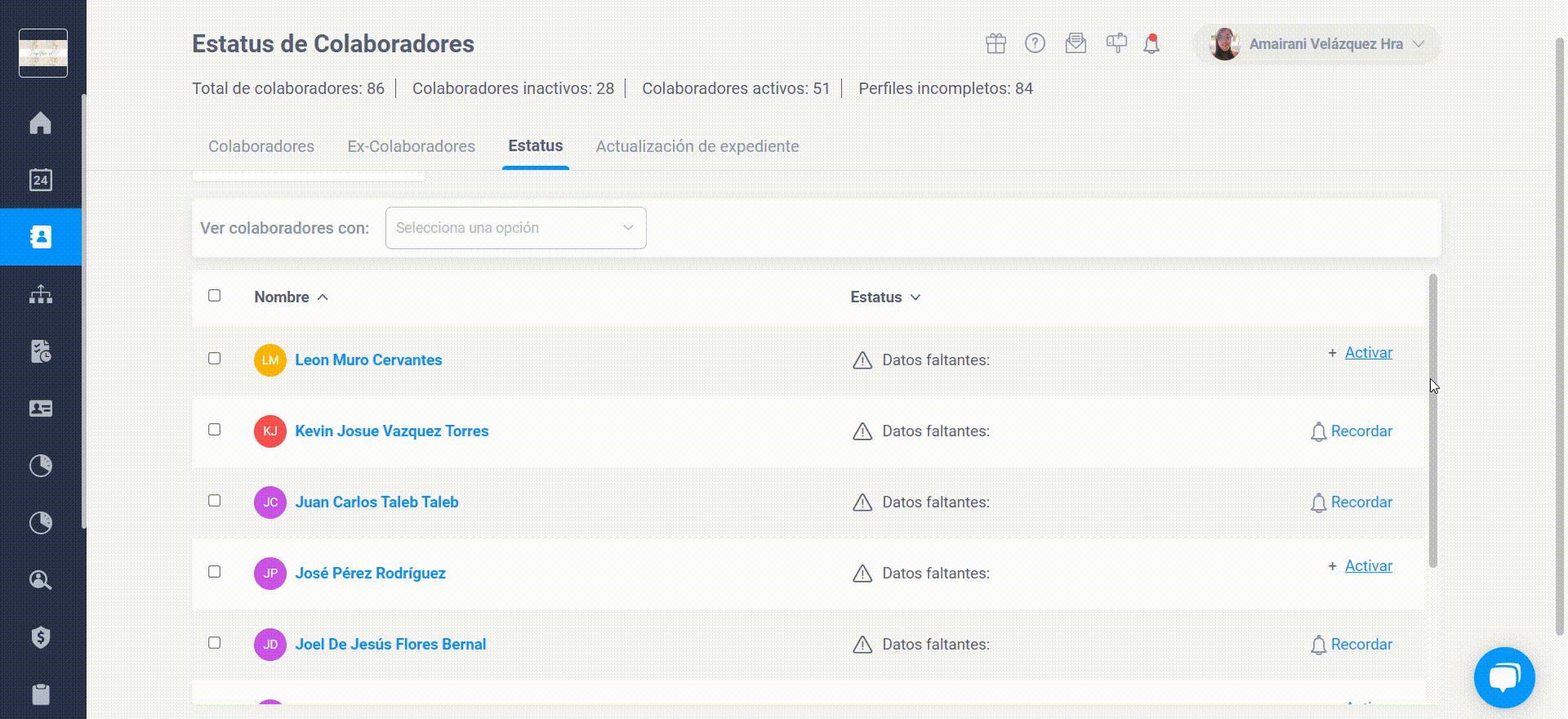The height and width of the screenshot is (719, 1568).
Task: Open the help question mark icon
Action: tap(1035, 43)
